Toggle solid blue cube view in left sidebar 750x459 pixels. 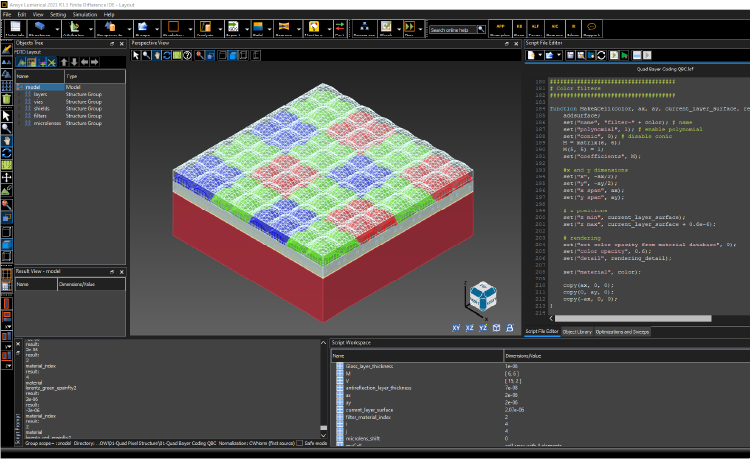[x=7, y=244]
